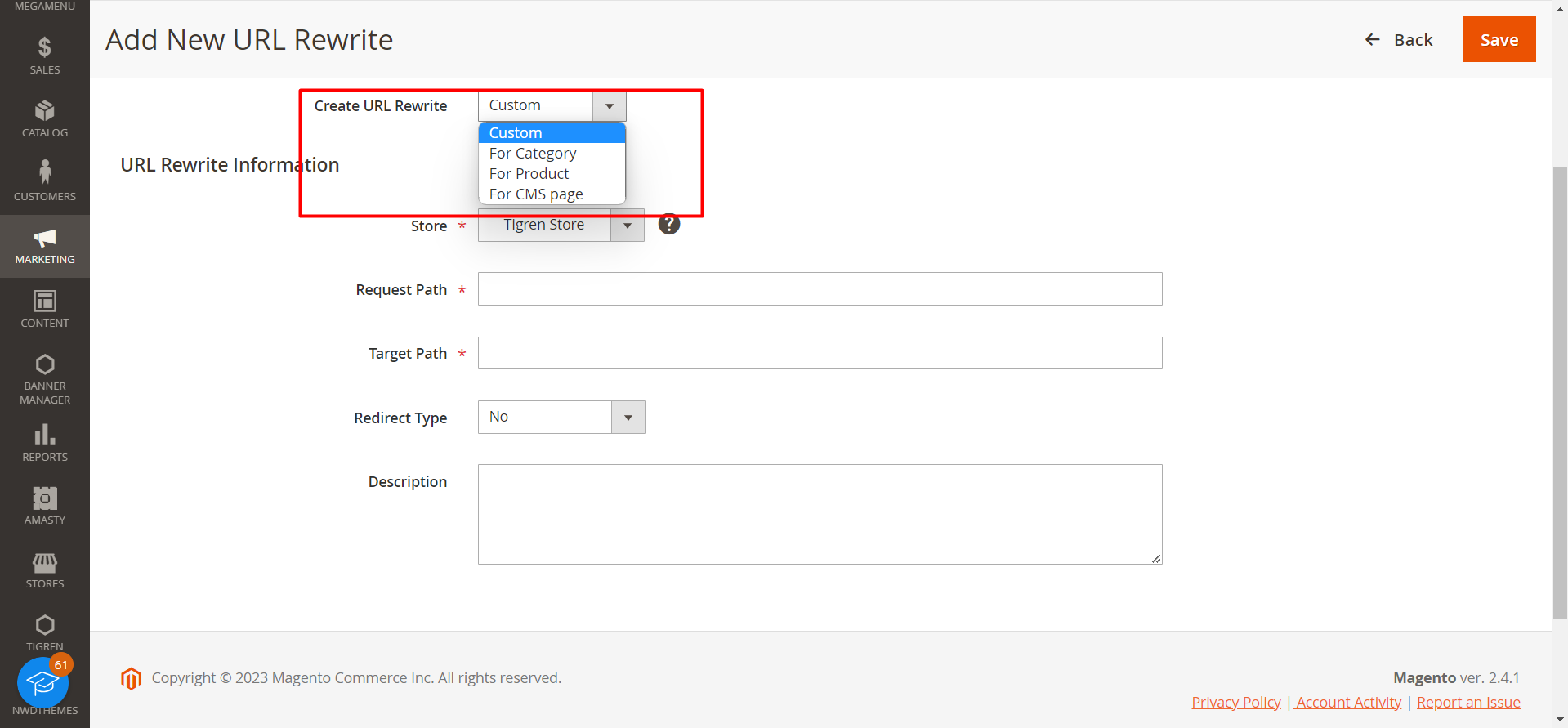Click the orange Save button
Viewport: 1568px width, 728px height.
[x=1499, y=39]
